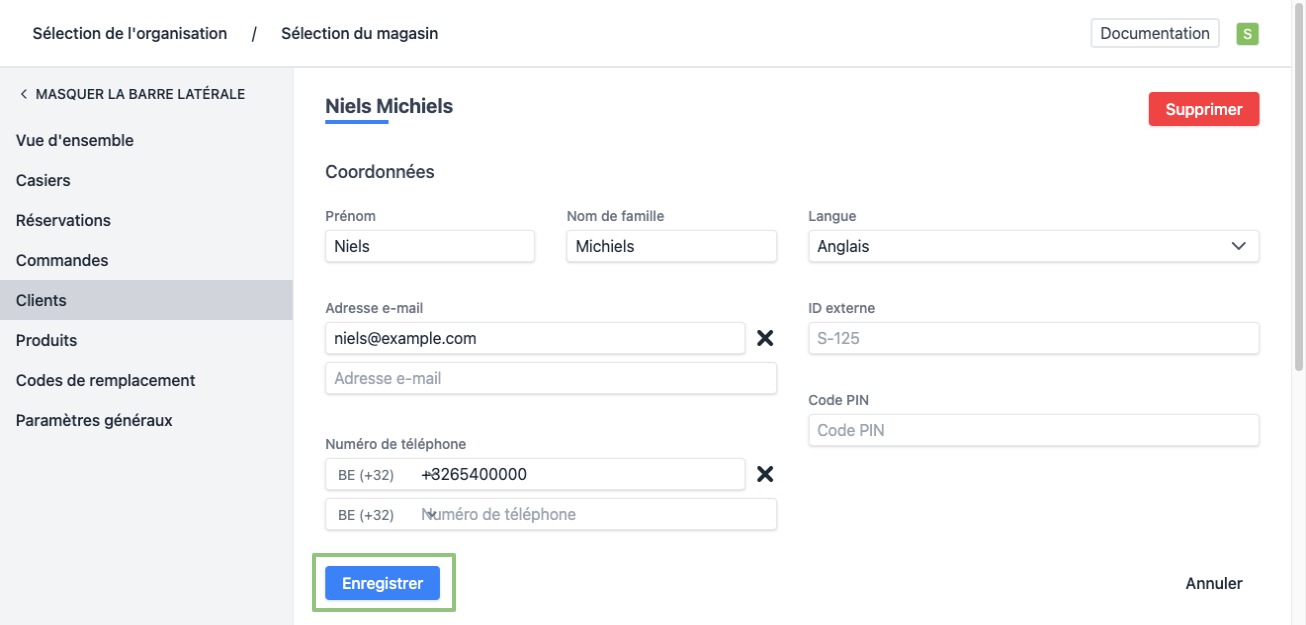Viewport: 1306px width, 625px height.
Task: Select Produits in the sidebar
Action: tap(46, 341)
